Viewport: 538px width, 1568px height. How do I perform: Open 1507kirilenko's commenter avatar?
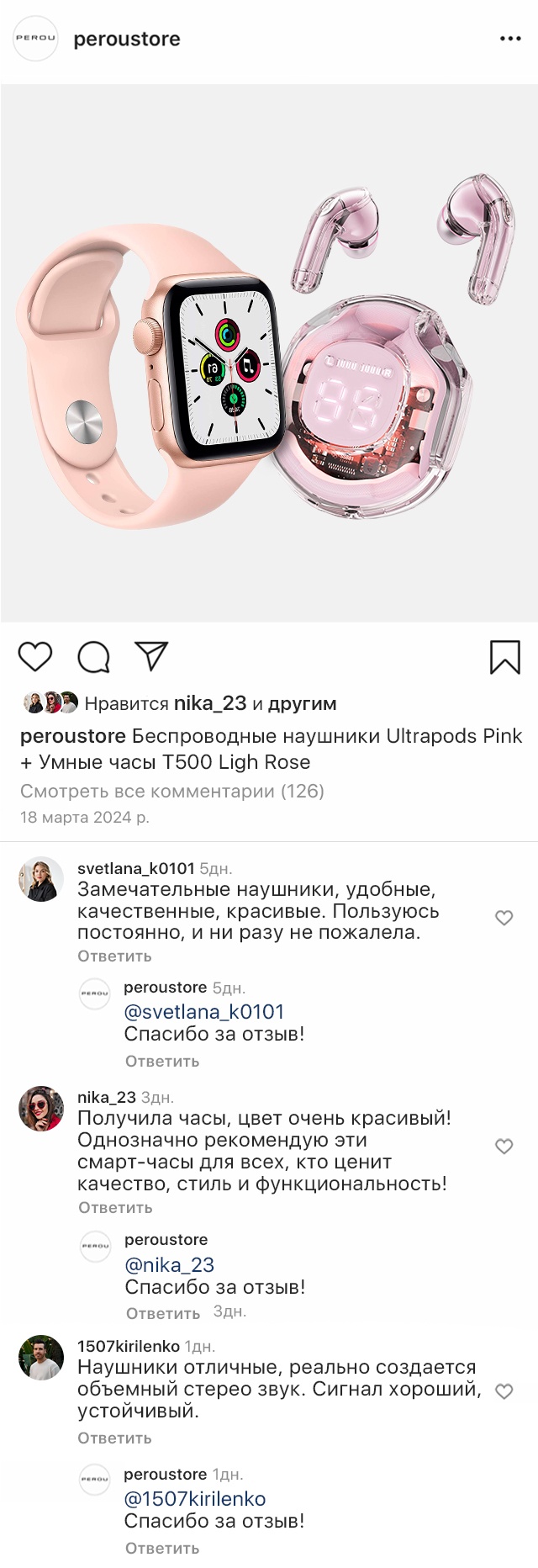(41, 1358)
